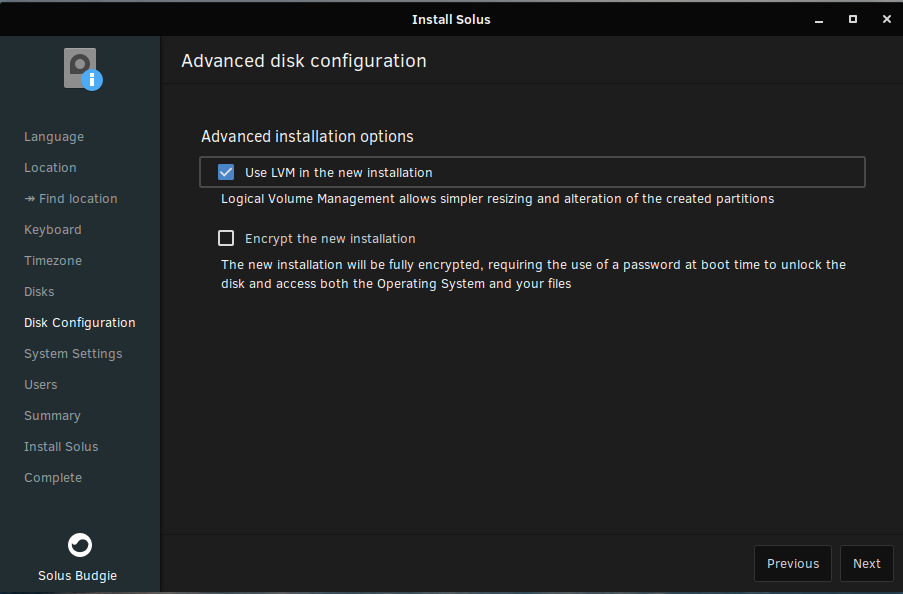Enable Encrypt the new installation checkbox
The width and height of the screenshot is (903, 594).
(226, 238)
